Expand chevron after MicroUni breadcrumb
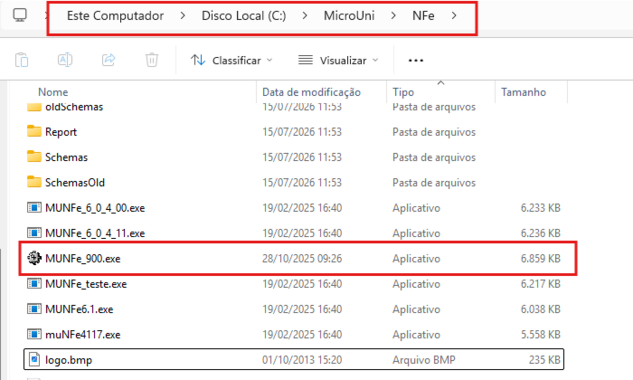This screenshot has height=380, width=633. (393, 16)
